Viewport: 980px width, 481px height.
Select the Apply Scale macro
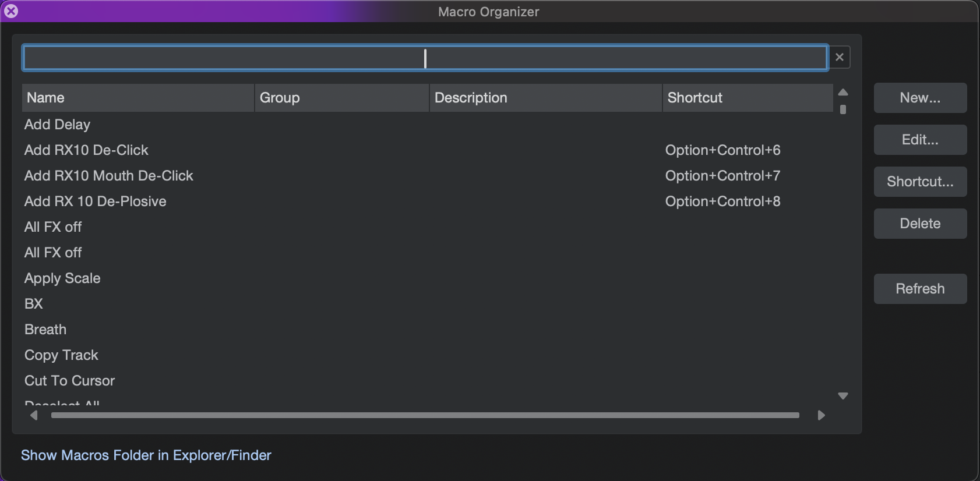point(428,278)
